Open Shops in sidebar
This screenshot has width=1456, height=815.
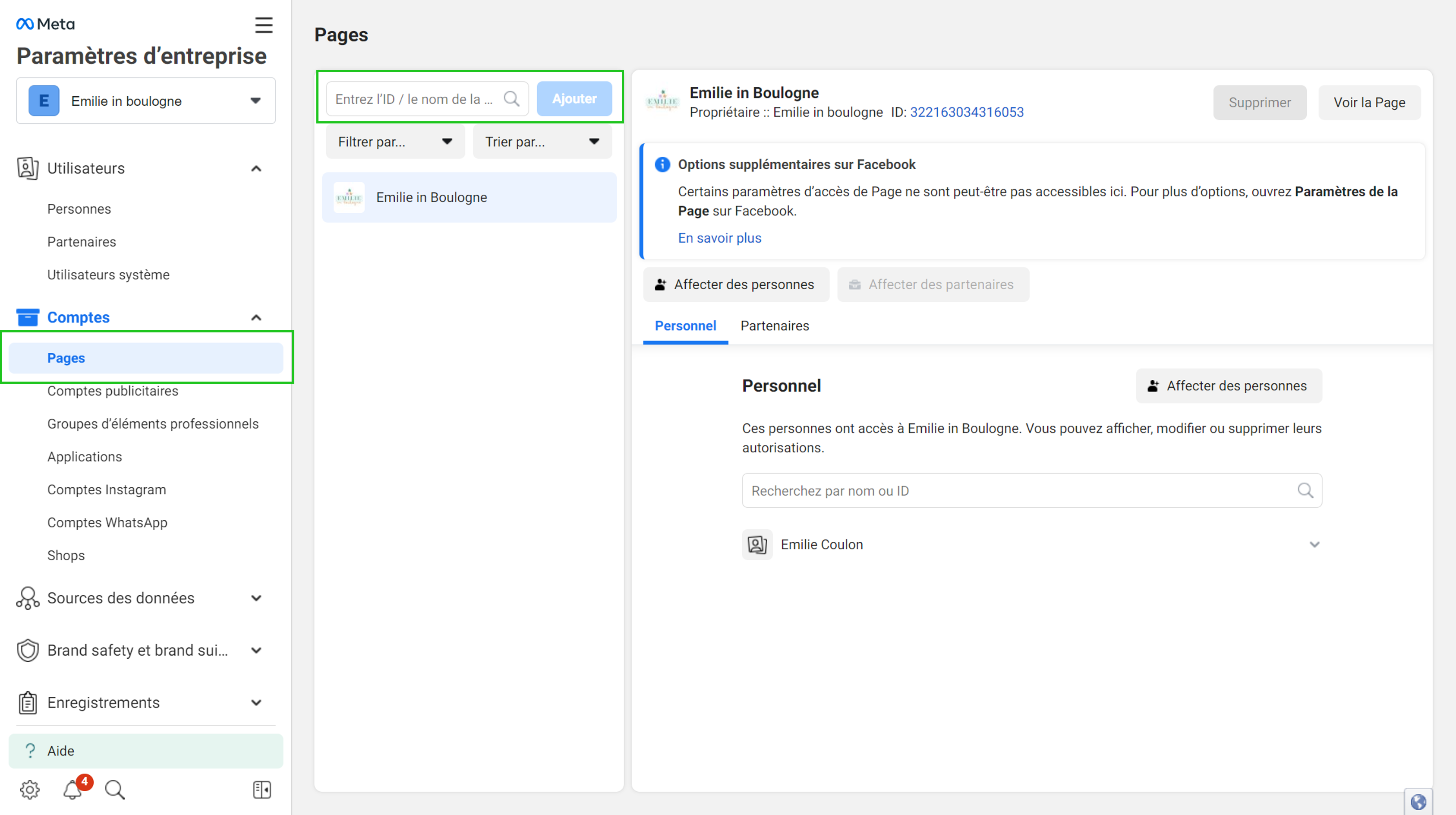coord(66,556)
